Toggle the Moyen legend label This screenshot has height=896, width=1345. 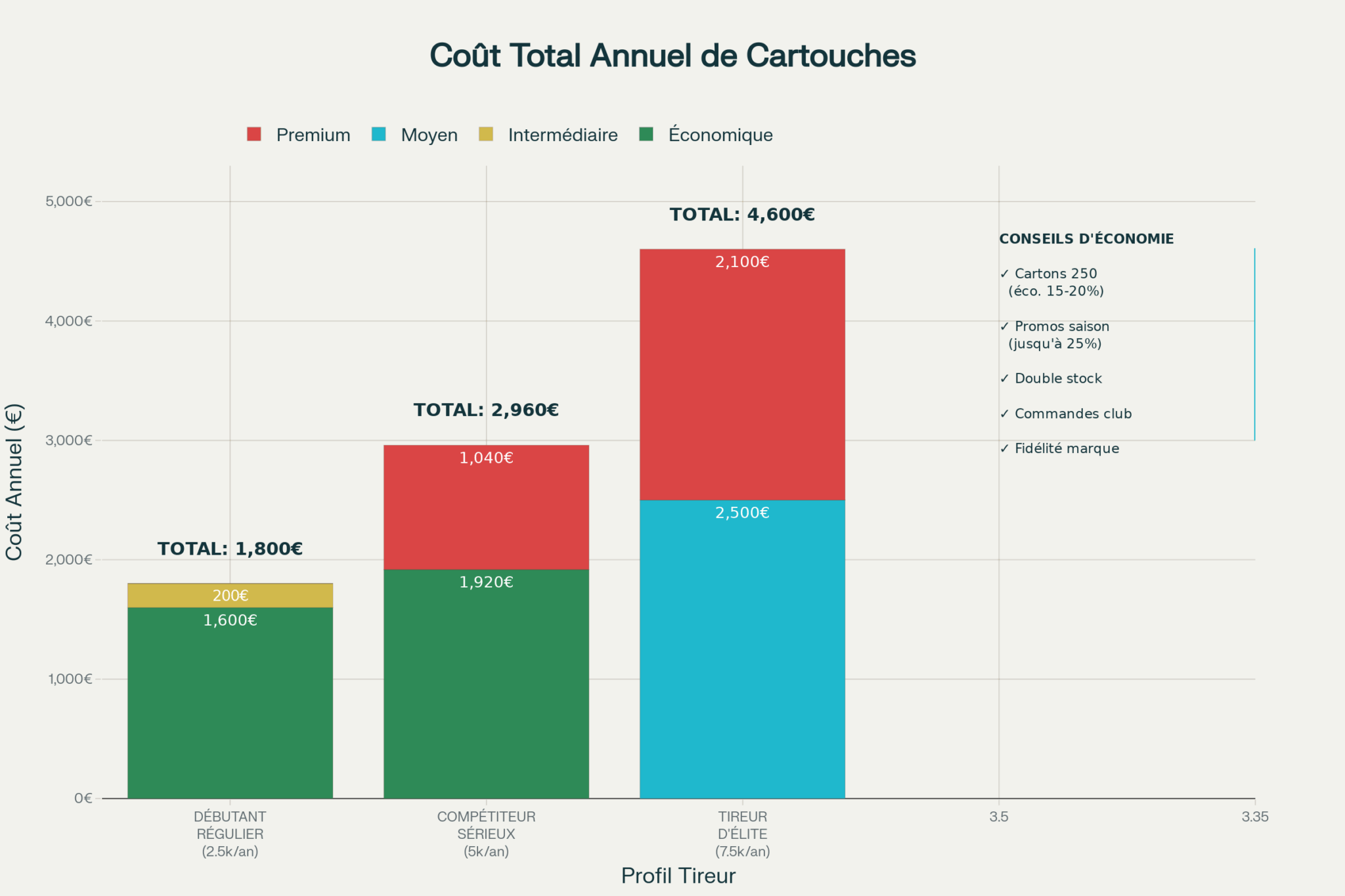430,135
